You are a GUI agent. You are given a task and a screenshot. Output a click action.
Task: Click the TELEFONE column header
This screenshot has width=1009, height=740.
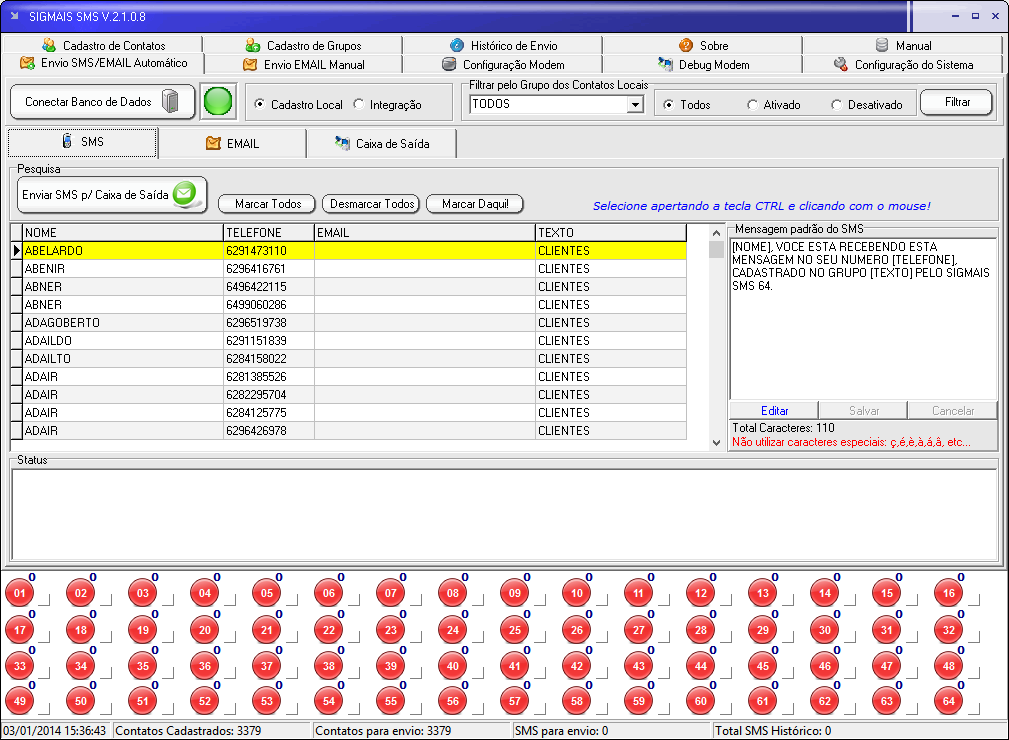pos(268,232)
